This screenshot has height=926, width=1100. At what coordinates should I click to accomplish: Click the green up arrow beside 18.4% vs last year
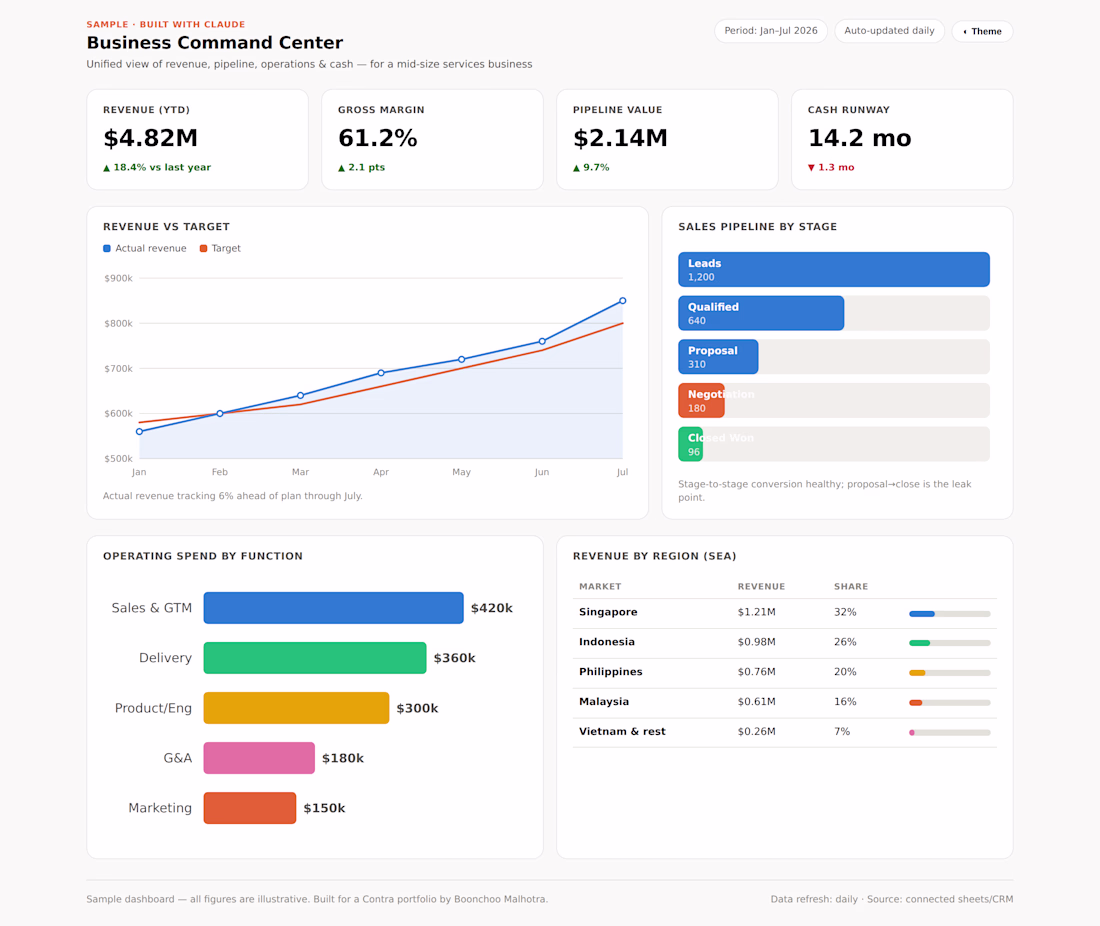tap(107, 168)
